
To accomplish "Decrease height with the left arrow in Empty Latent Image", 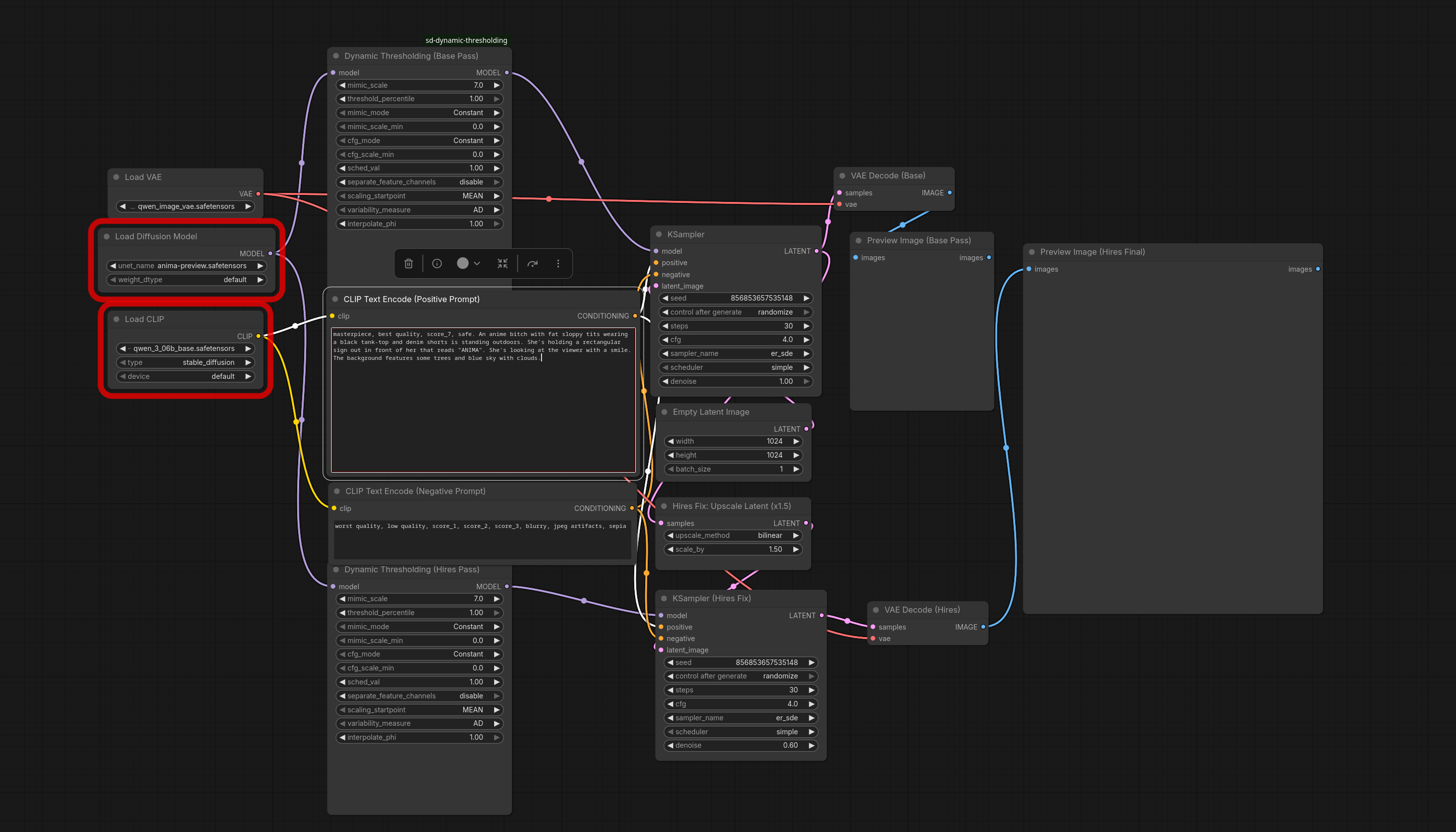I will click(x=671, y=456).
